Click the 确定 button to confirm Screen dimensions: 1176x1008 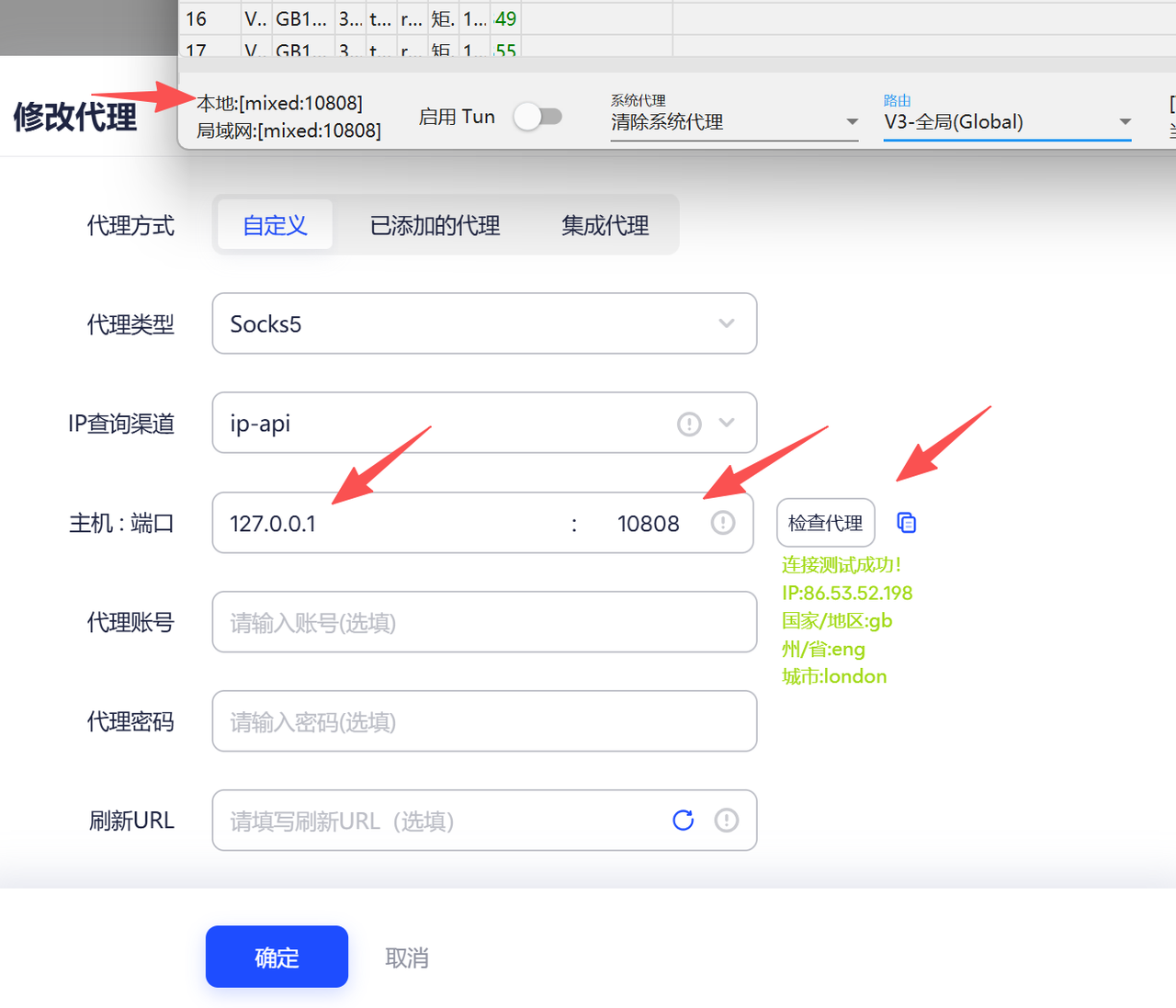tap(277, 957)
